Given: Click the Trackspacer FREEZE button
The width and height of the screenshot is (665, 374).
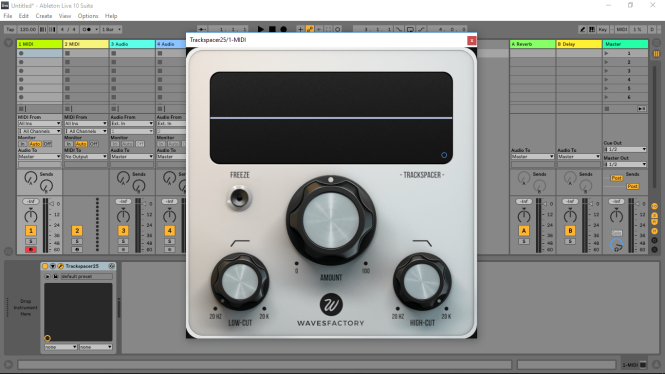Looking at the screenshot, I should (x=239, y=198).
